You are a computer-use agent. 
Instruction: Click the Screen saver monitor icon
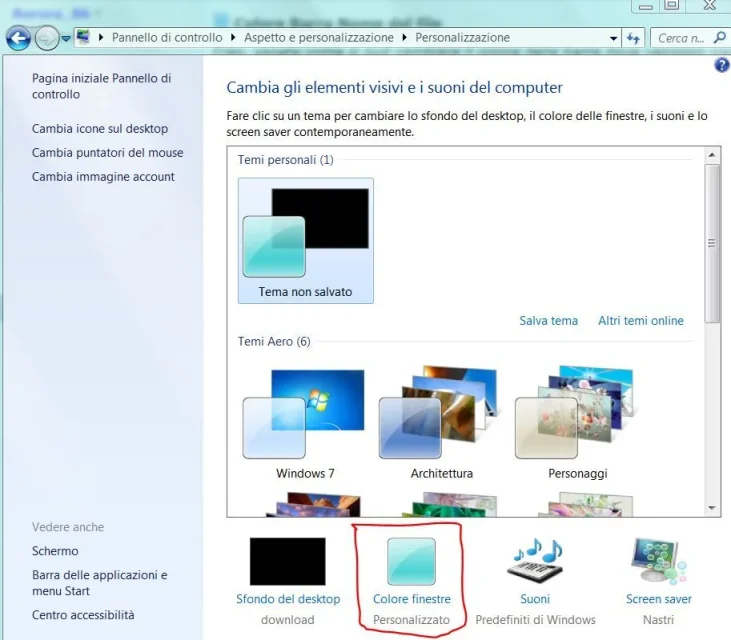click(x=659, y=561)
